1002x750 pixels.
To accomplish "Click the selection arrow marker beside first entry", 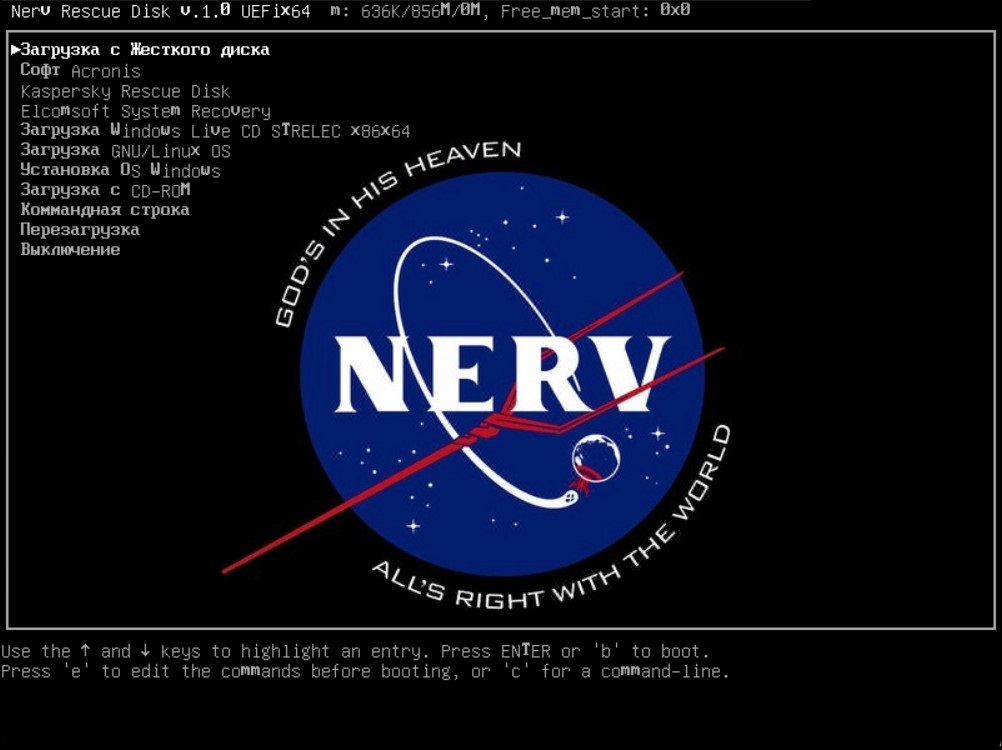I will point(15,49).
